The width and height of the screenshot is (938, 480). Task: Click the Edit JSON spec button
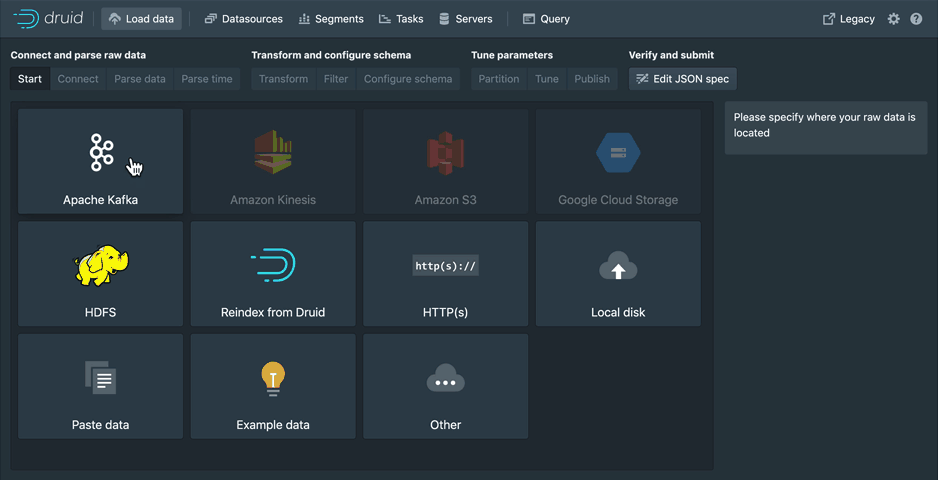(x=682, y=79)
